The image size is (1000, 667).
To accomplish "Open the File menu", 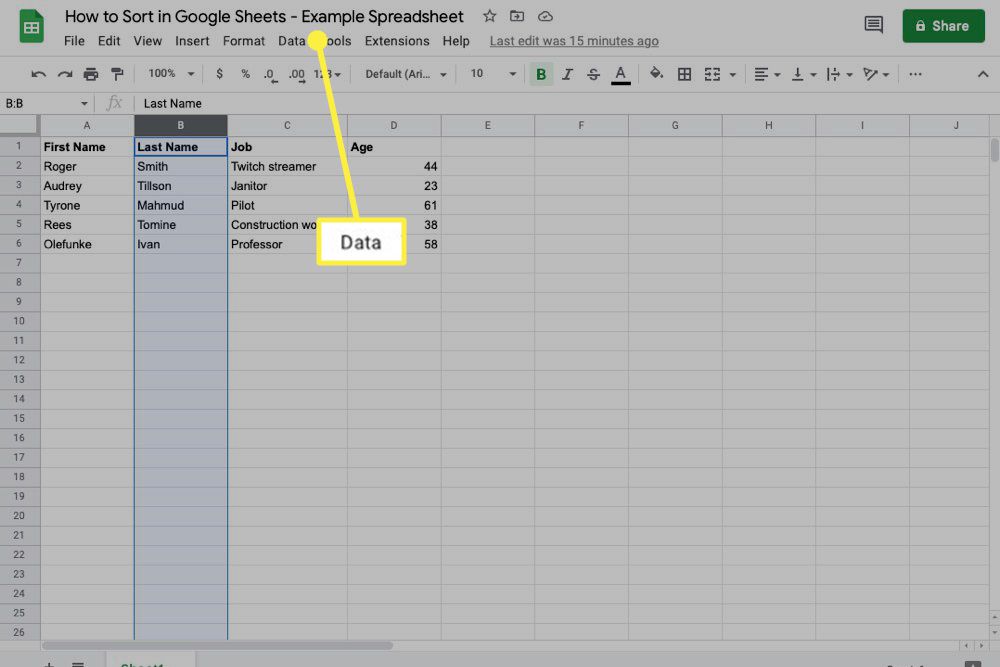I will 74,41.
